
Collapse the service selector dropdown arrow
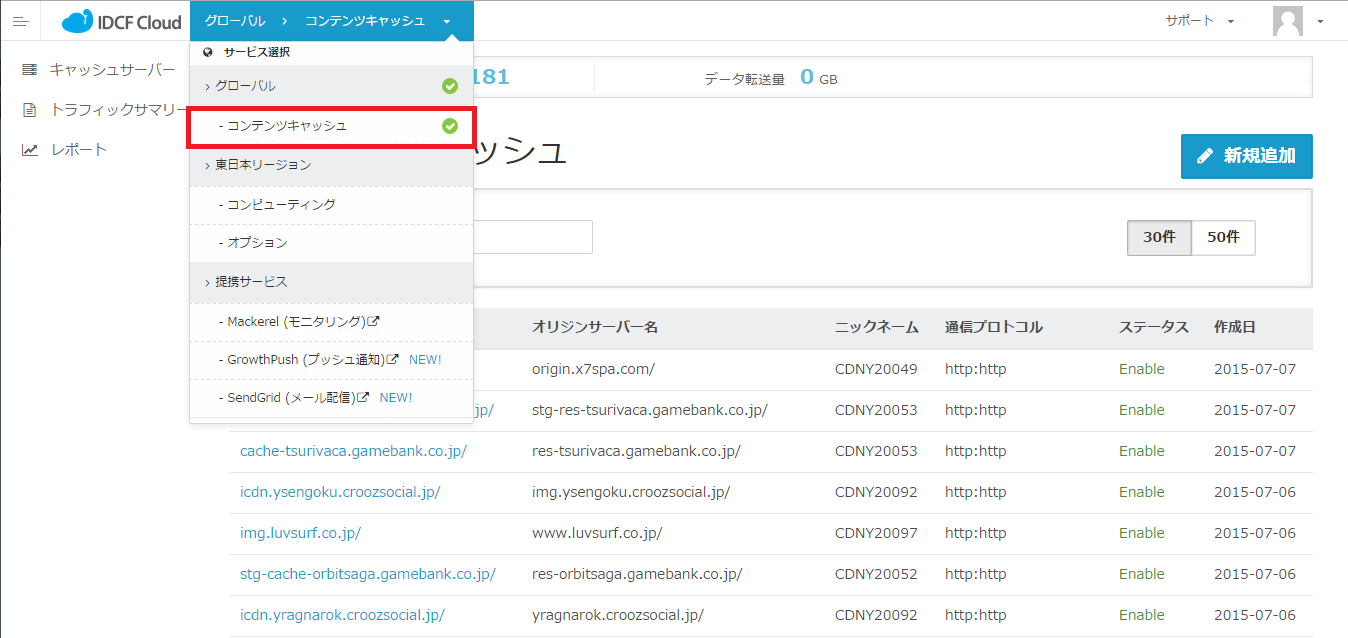446,21
